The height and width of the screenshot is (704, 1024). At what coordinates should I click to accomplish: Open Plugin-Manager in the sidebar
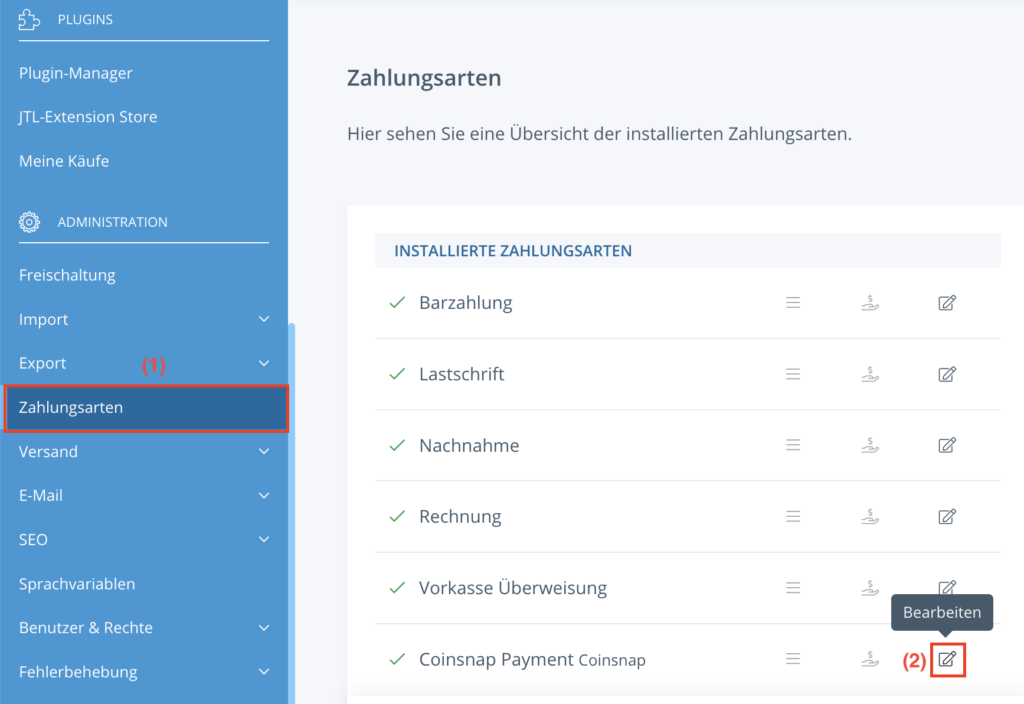click(76, 73)
